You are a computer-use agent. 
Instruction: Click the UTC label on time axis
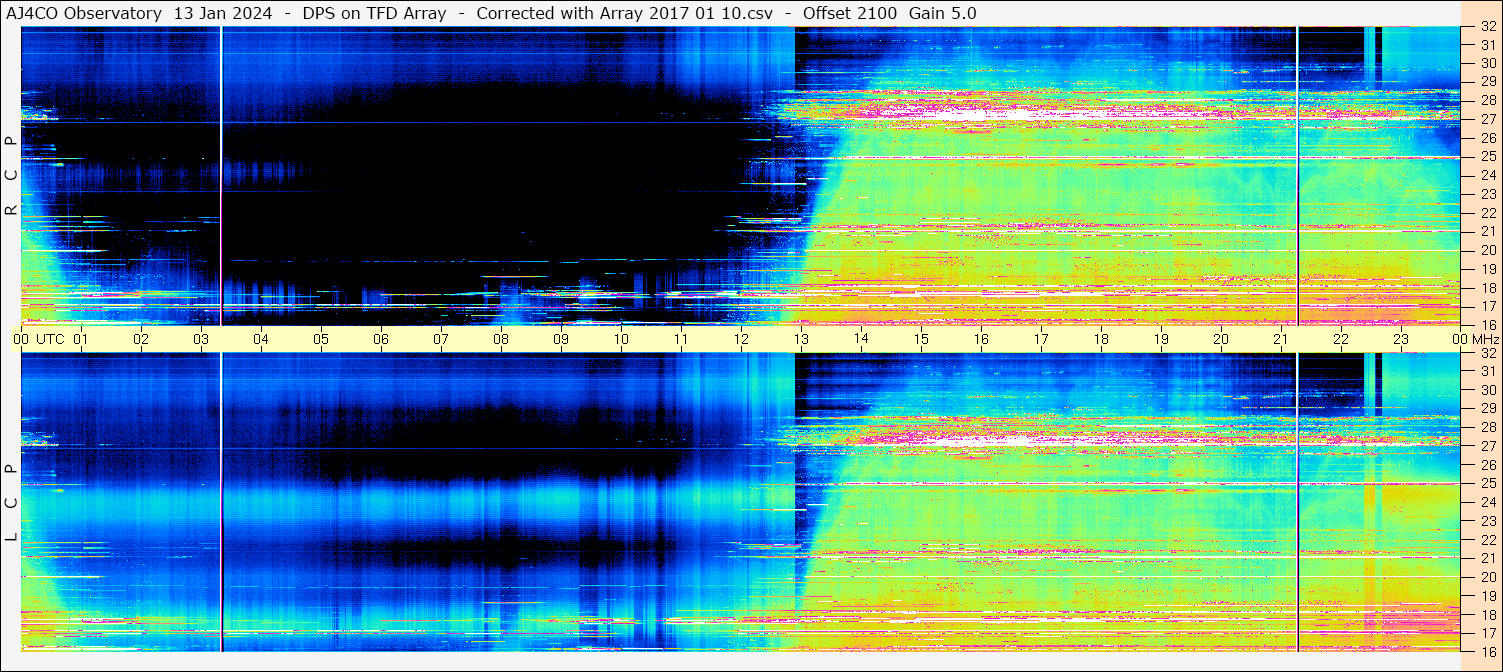point(50,339)
